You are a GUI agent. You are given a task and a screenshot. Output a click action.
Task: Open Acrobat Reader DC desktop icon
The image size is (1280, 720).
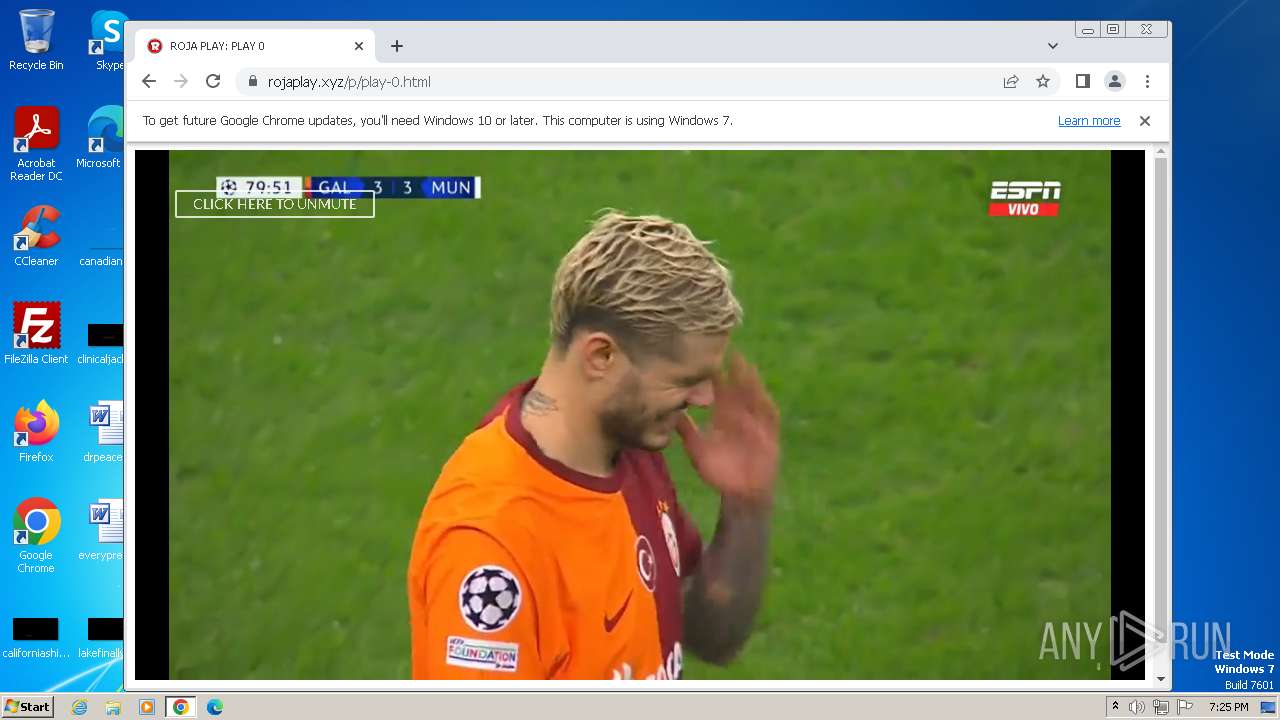(x=36, y=144)
